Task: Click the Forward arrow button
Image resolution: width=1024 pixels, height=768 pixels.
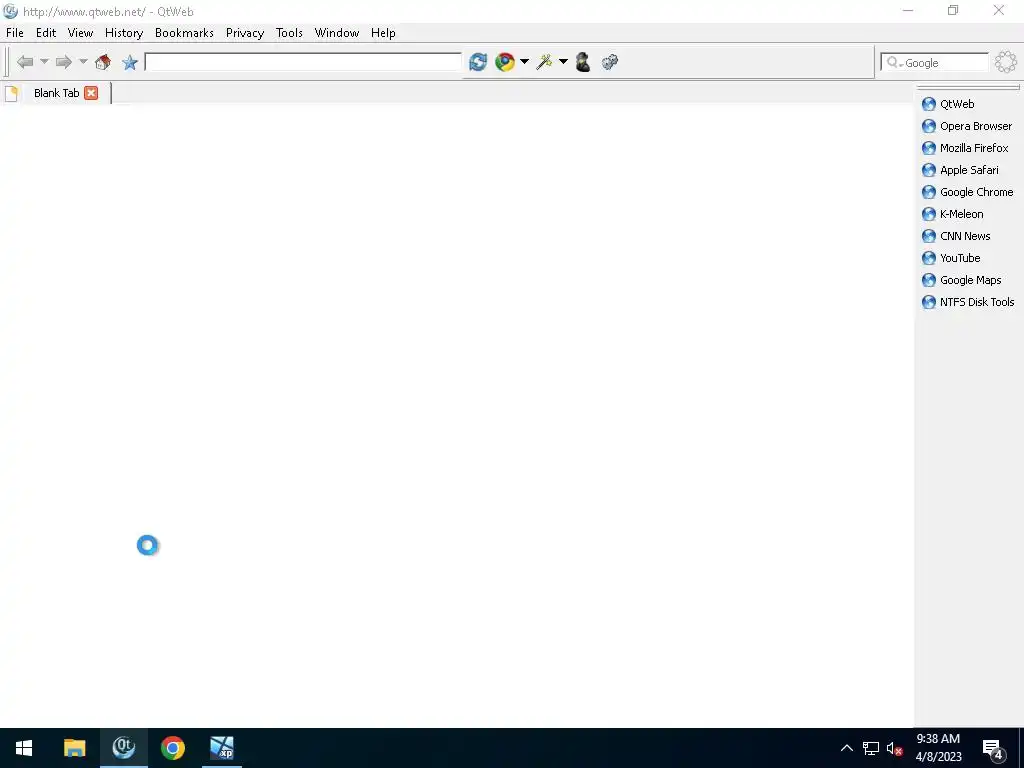Action: point(63,62)
